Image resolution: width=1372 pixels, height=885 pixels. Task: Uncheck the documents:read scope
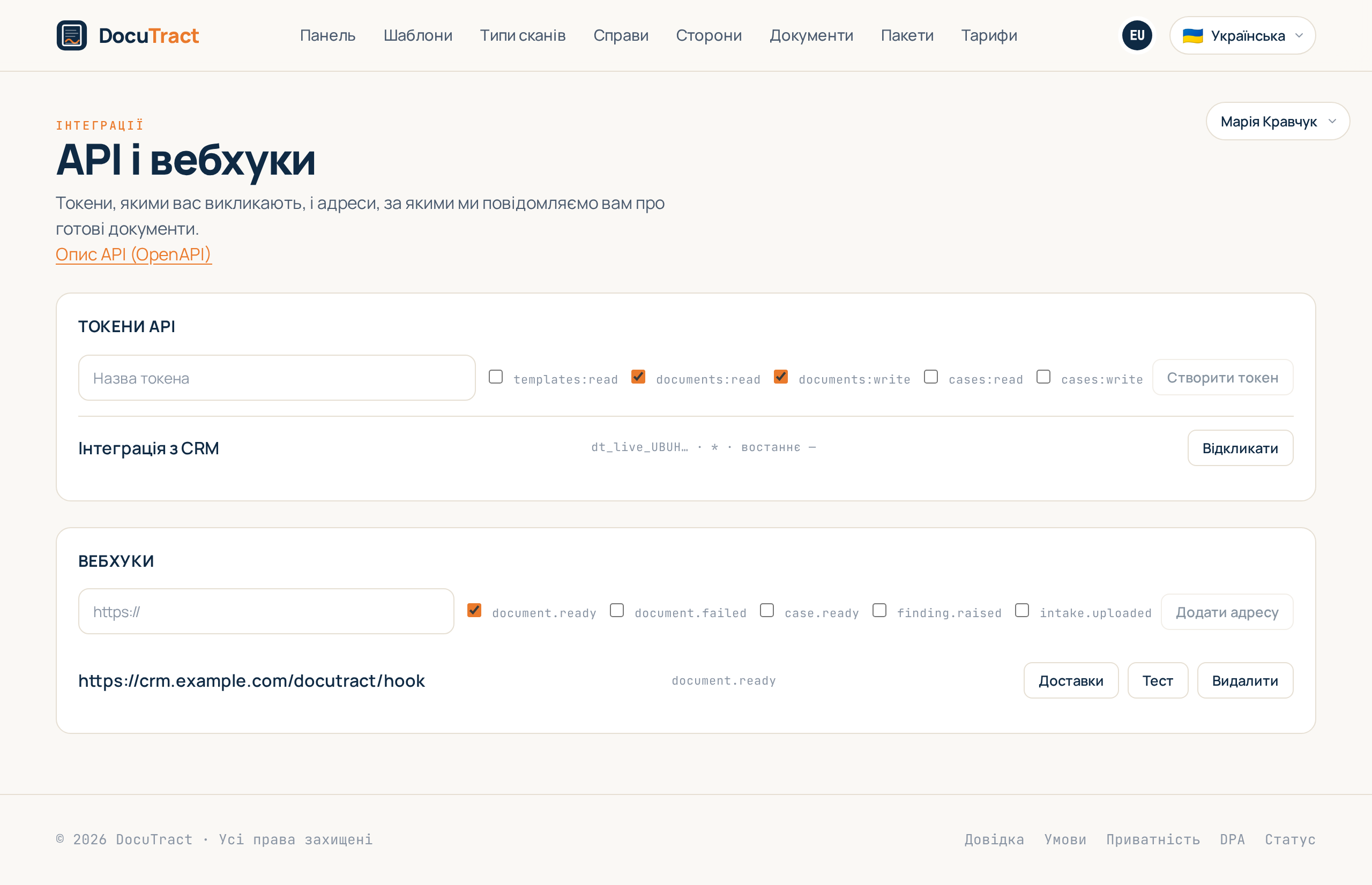pos(638,377)
